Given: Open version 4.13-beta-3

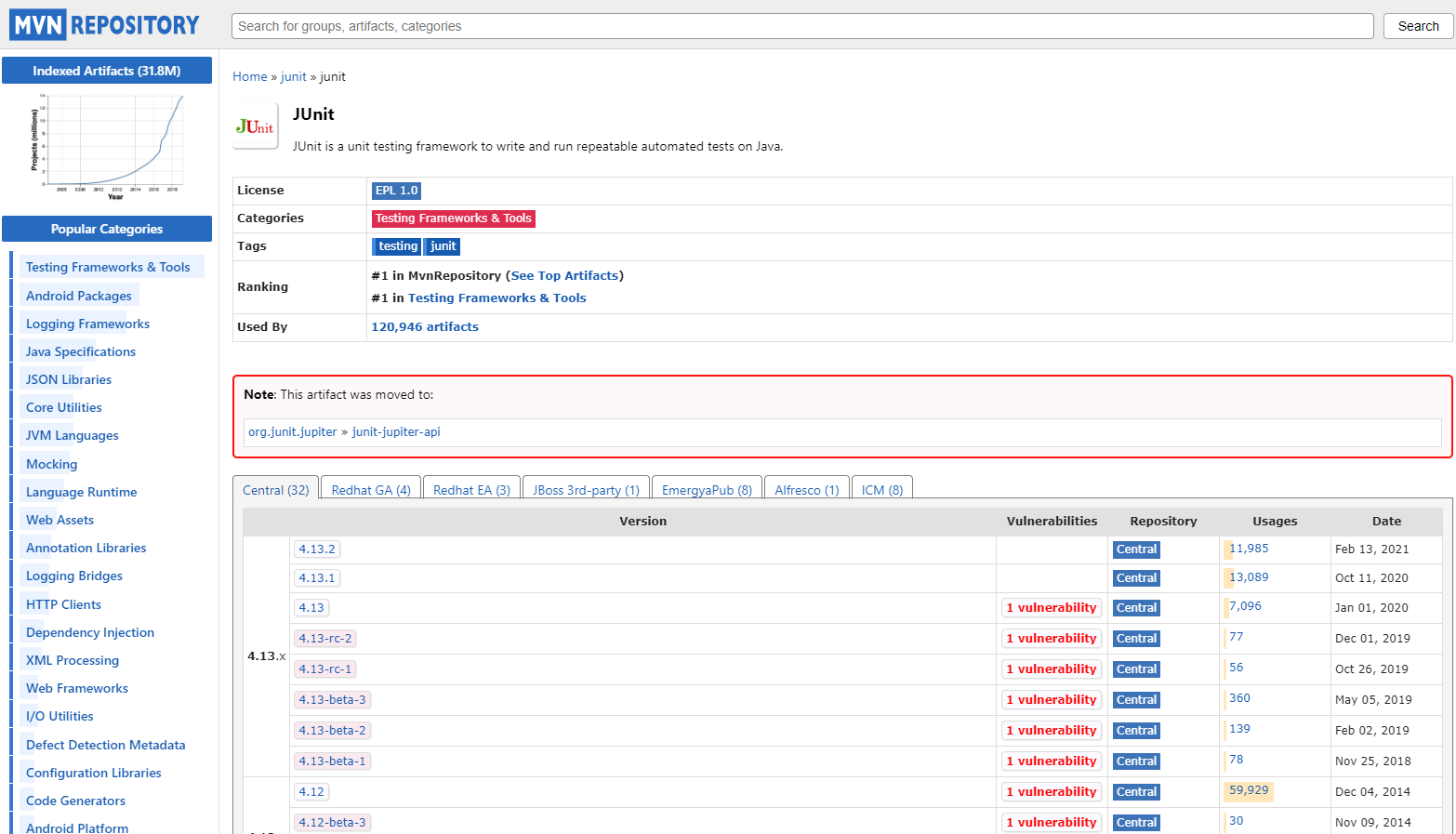Looking at the screenshot, I should (x=333, y=700).
